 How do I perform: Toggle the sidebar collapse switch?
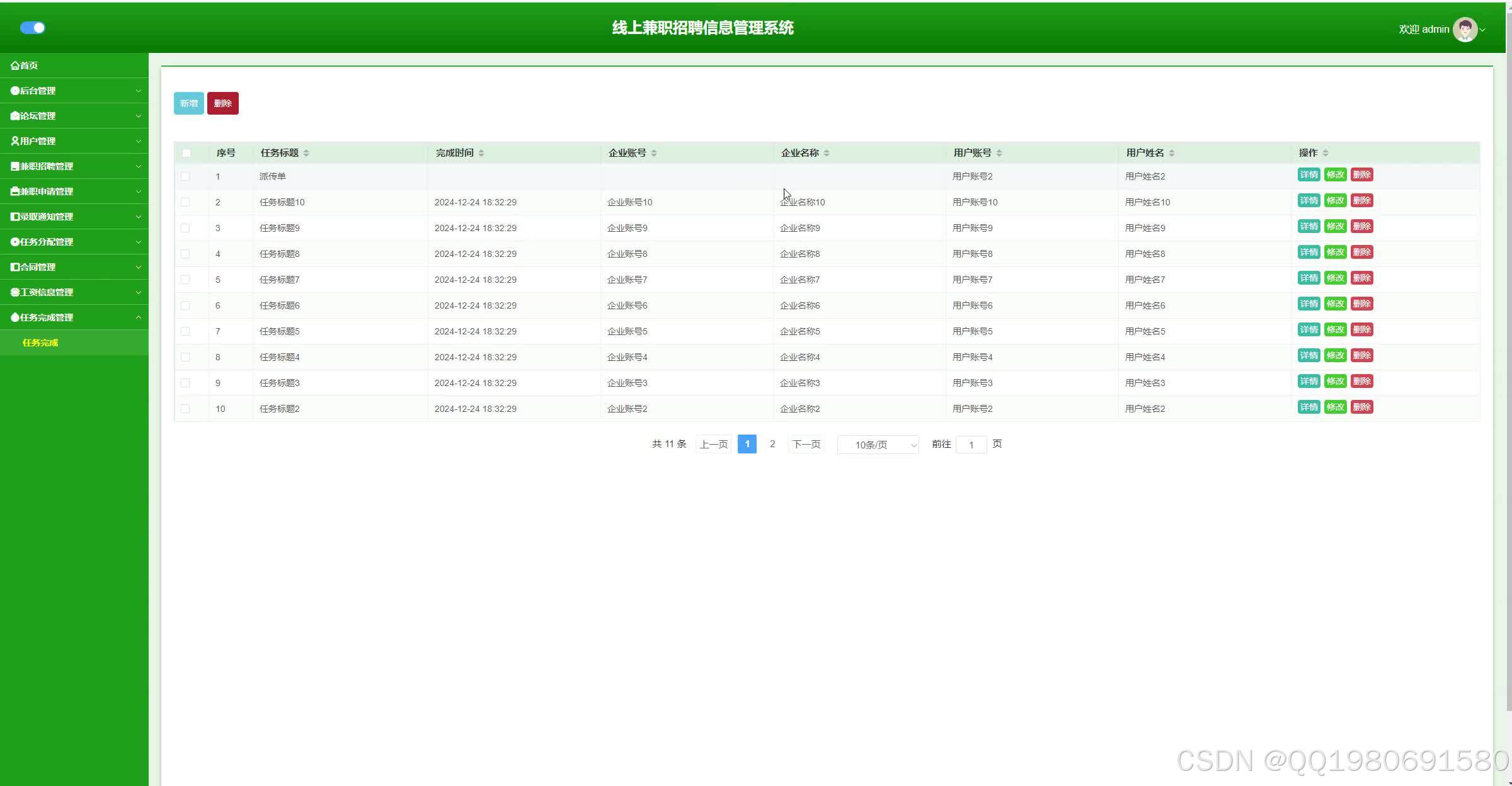[33, 28]
